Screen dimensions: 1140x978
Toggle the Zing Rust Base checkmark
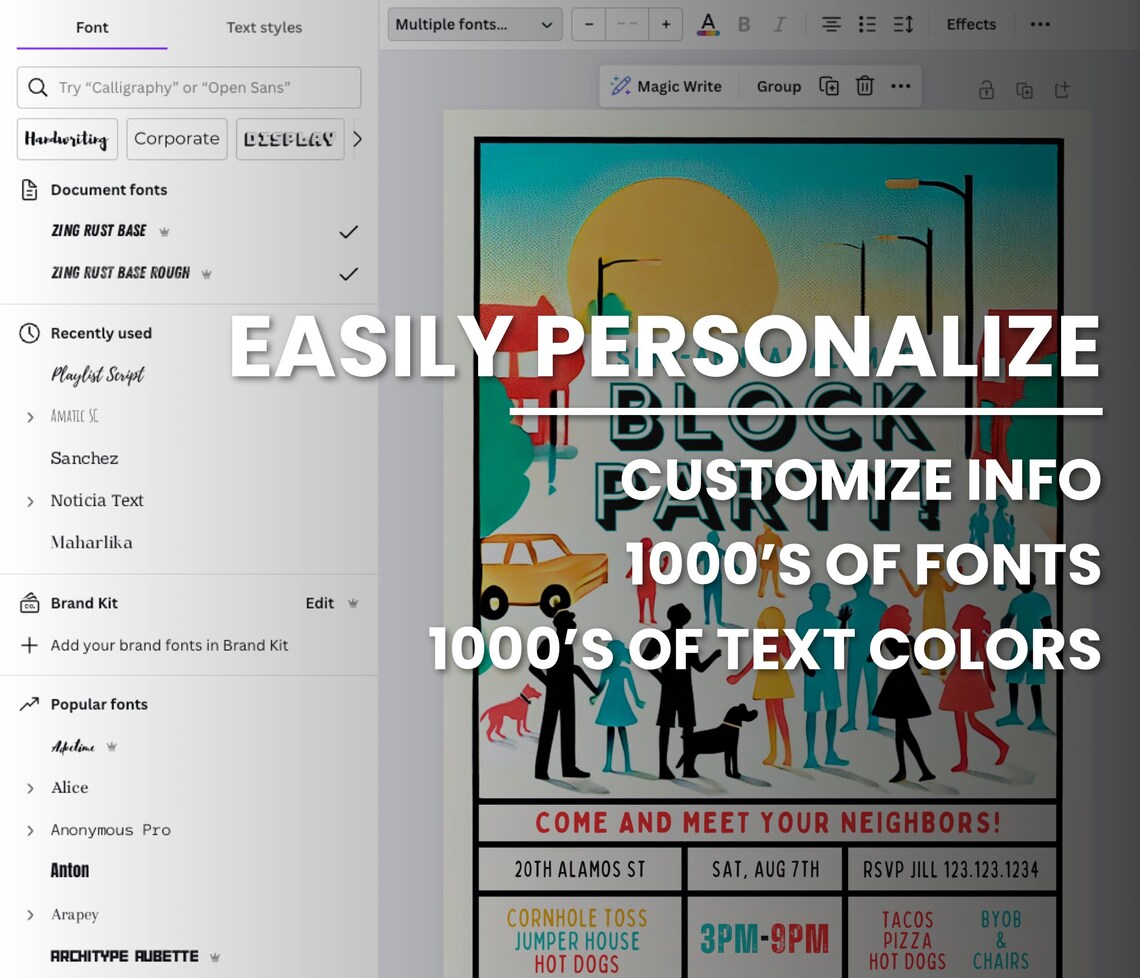(348, 232)
